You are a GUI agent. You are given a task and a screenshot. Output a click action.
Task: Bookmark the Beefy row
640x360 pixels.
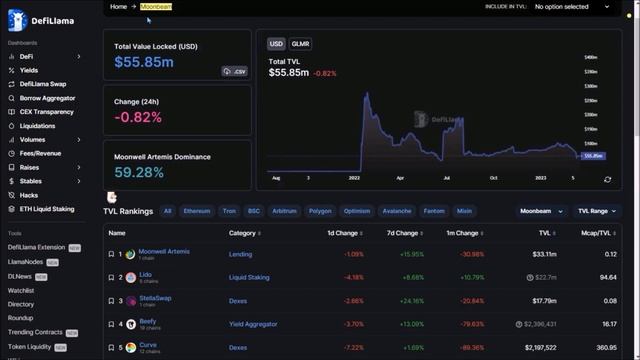tap(111, 324)
